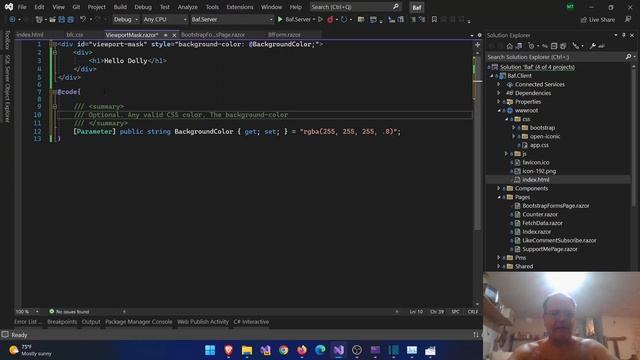Viewport: 640px width, 360px height.
Task: Expand the Dependencies node
Action: 499,93
